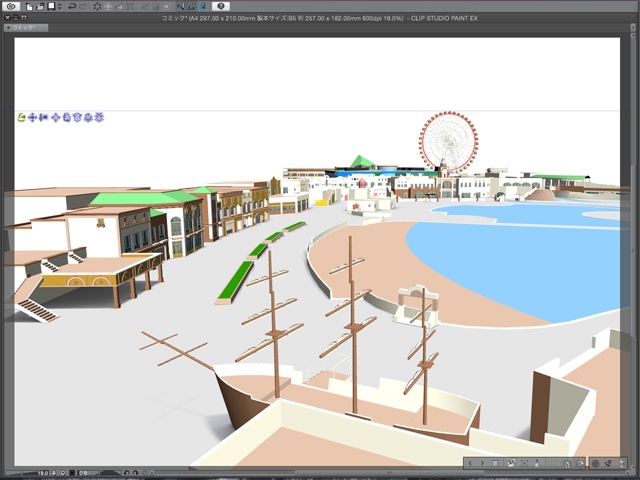The height and width of the screenshot is (480, 640).
Task: Switch to the コミック document tab
Action: pos(26,27)
